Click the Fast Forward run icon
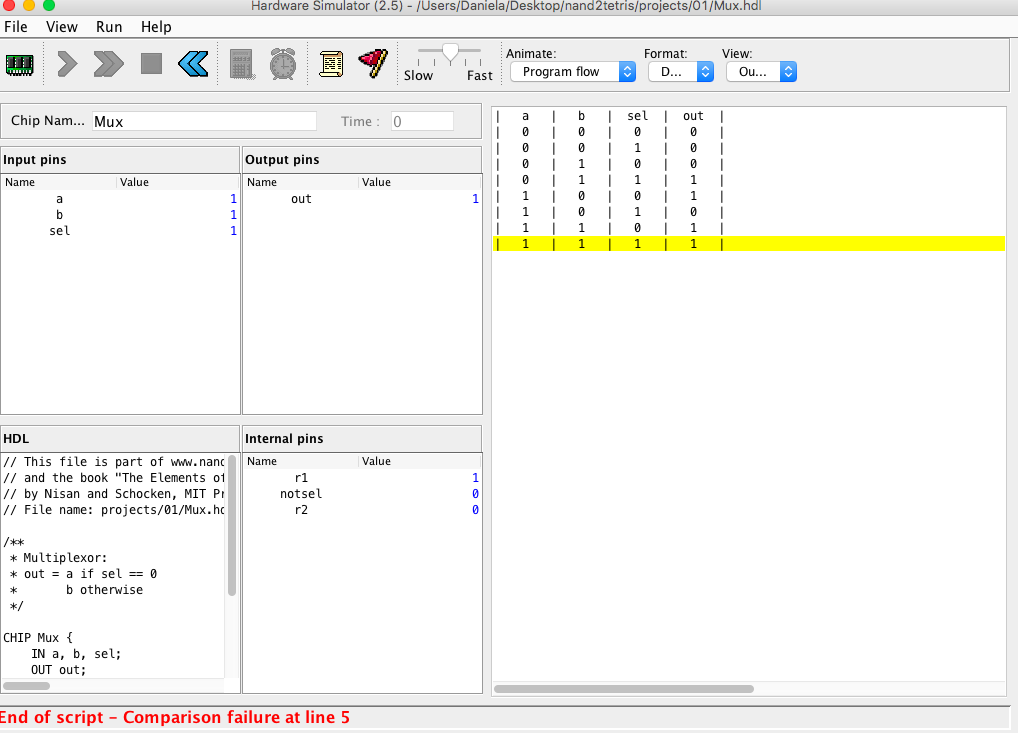This screenshot has height=733, width=1018. (x=108, y=64)
